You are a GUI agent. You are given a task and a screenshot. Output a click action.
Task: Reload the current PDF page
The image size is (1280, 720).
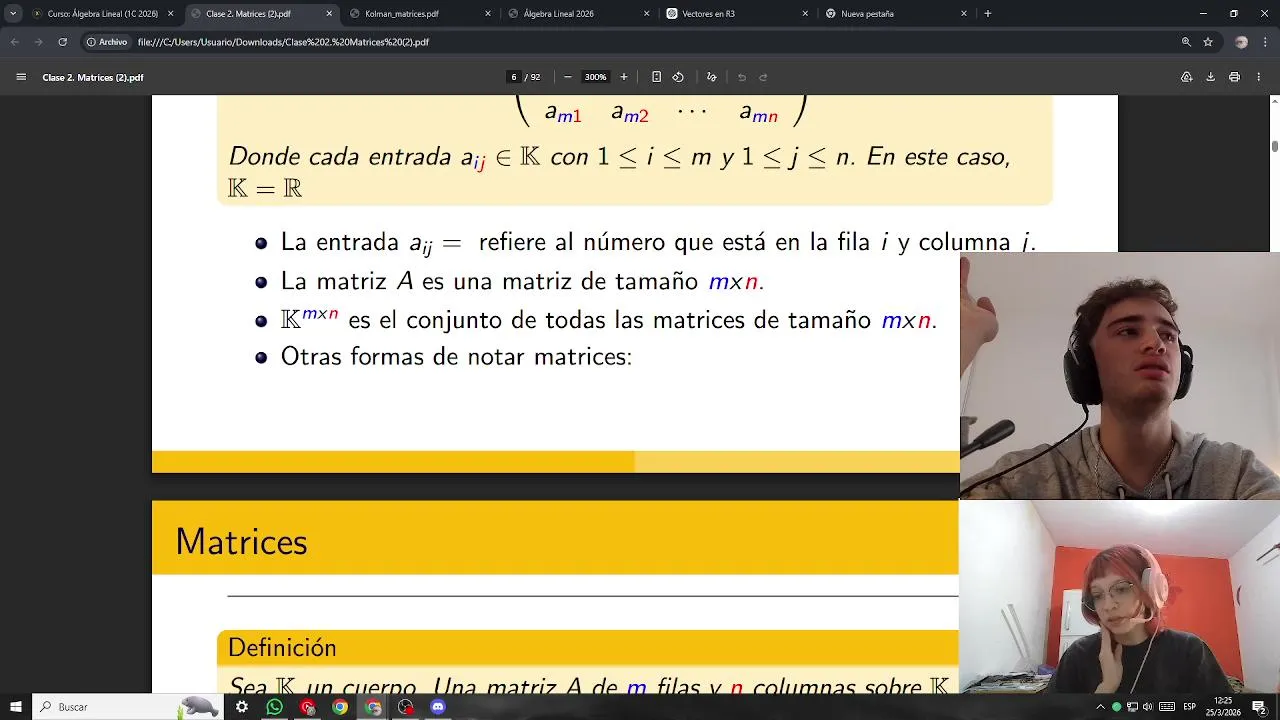click(62, 42)
